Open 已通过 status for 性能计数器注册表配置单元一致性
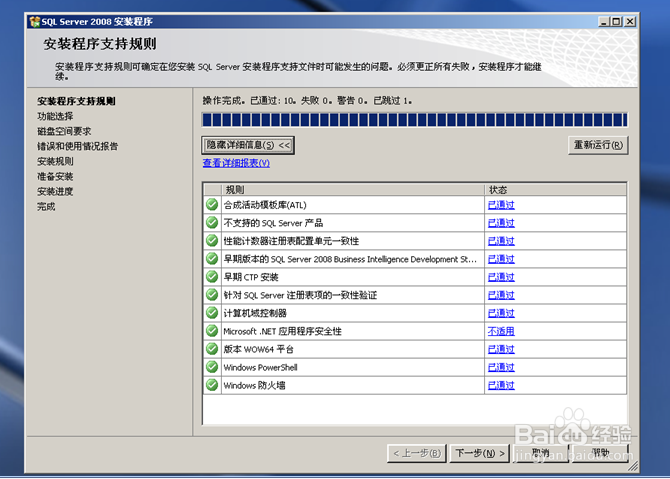The height and width of the screenshot is (479, 670). 501,241
